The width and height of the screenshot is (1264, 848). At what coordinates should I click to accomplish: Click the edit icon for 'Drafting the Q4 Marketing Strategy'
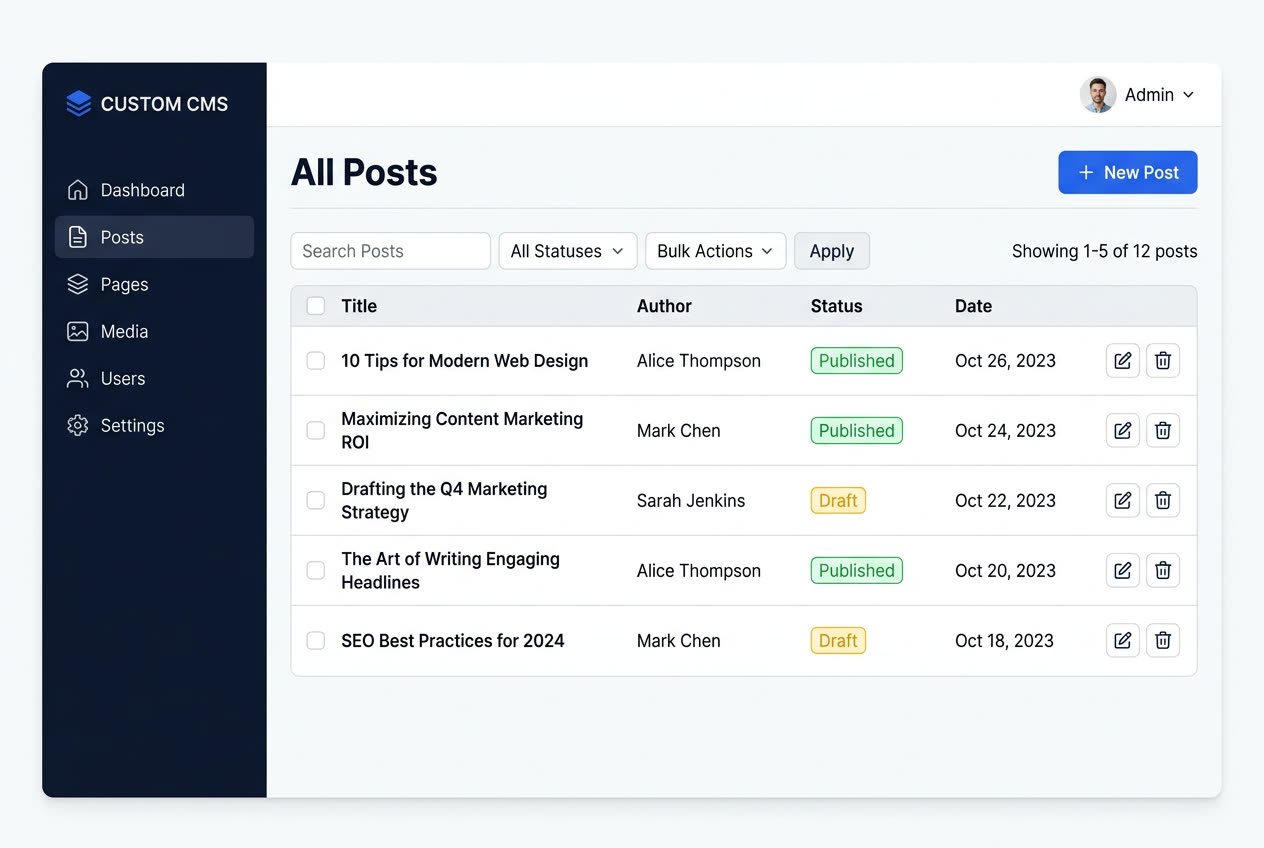[x=1122, y=500]
